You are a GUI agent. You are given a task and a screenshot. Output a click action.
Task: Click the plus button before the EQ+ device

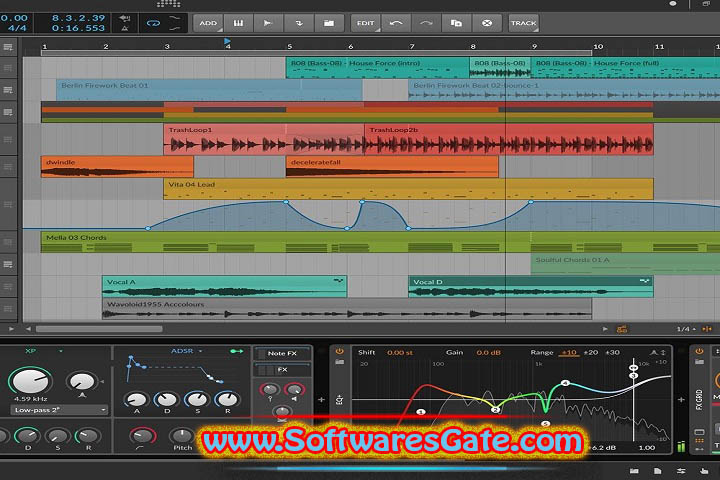click(x=321, y=400)
